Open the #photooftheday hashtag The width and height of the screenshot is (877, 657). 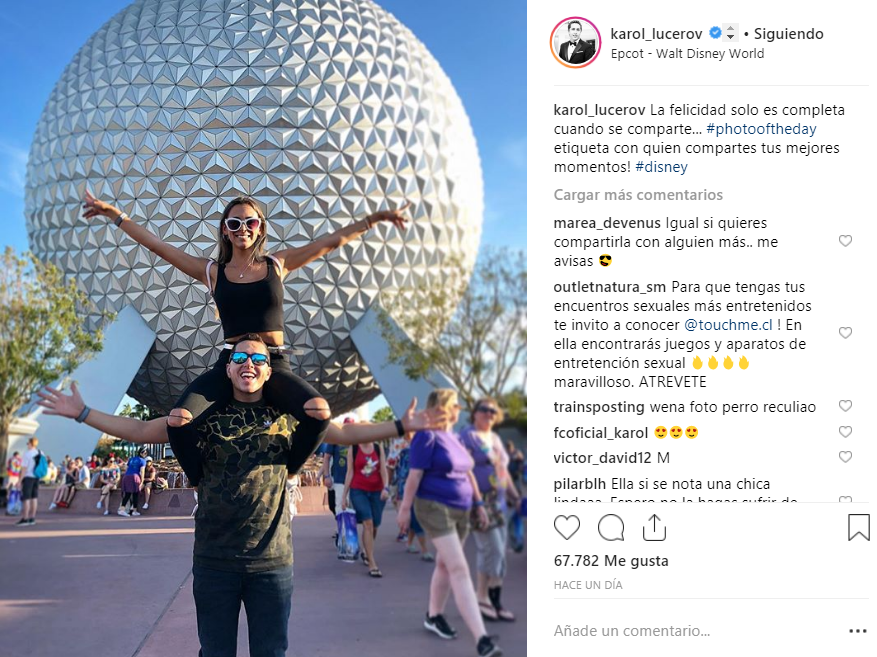(761, 129)
